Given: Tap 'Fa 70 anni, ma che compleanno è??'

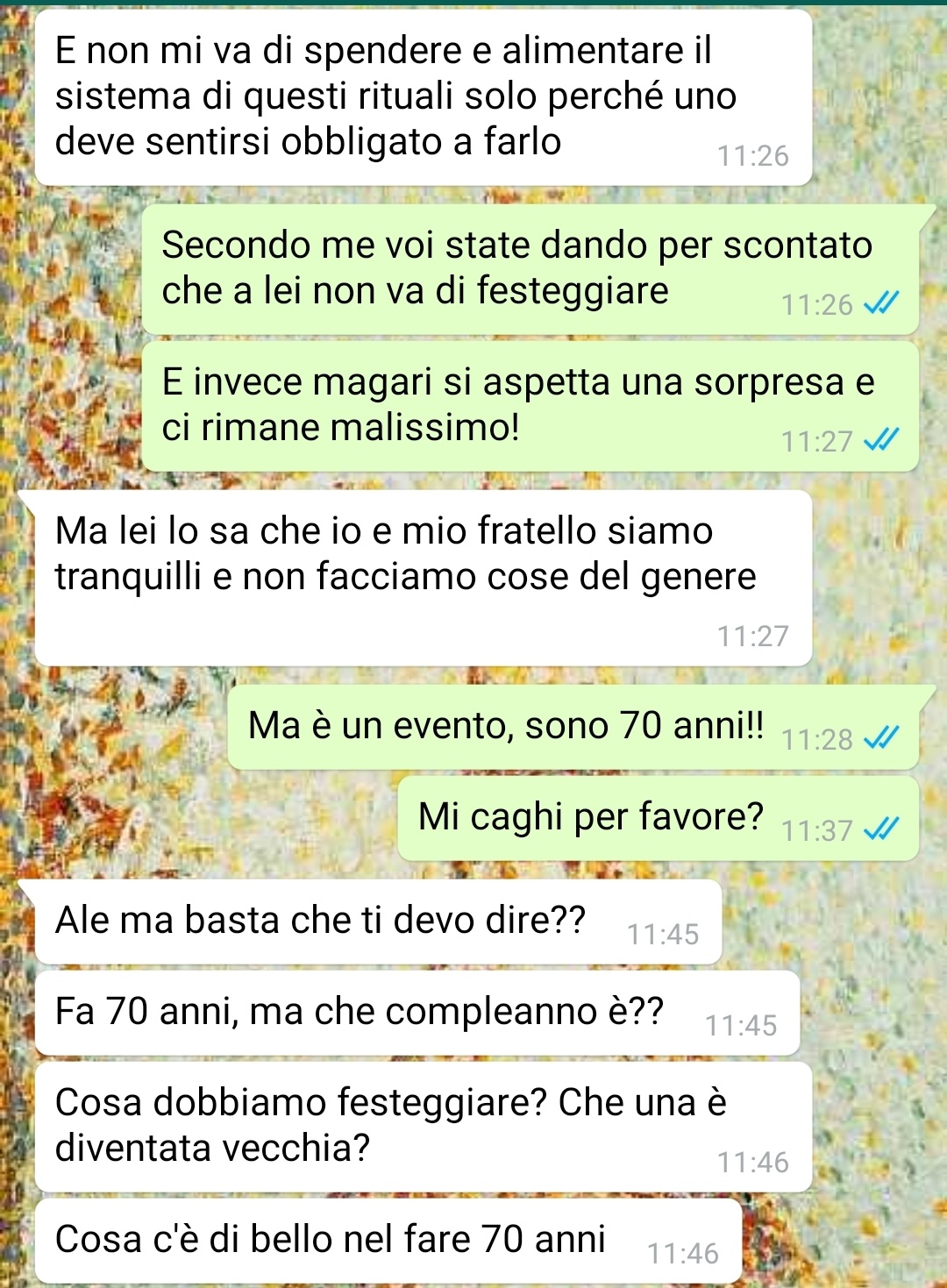Looking at the screenshot, I should coord(417,1013).
